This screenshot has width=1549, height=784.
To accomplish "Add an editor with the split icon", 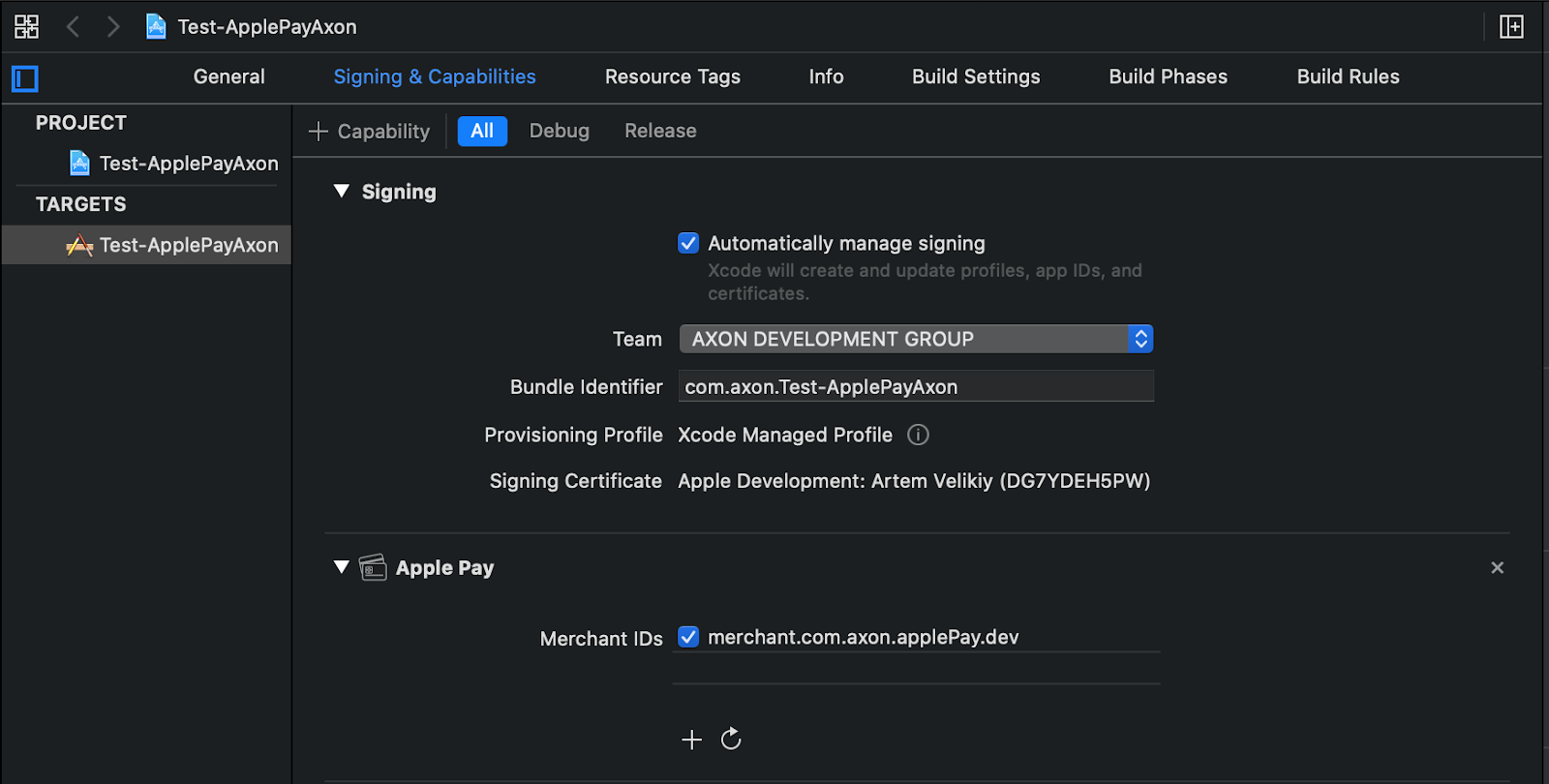I will point(1511,26).
